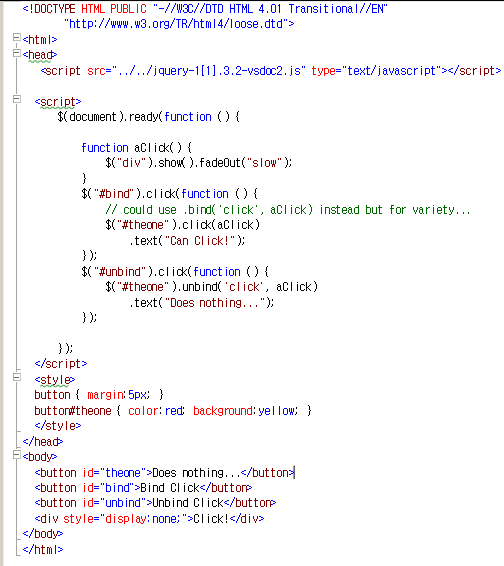
Task: Collapse the html tag outline block
Action: tap(17, 38)
